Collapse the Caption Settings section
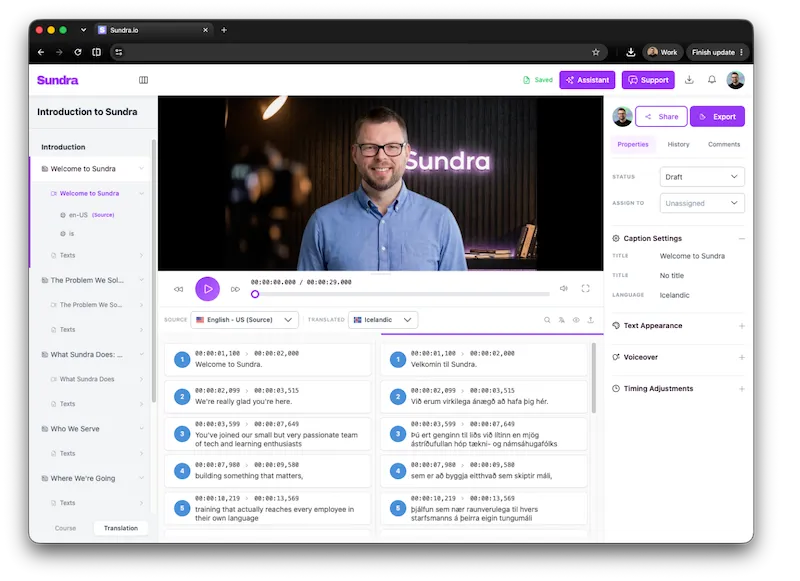The width and height of the screenshot is (800, 581). click(741, 239)
